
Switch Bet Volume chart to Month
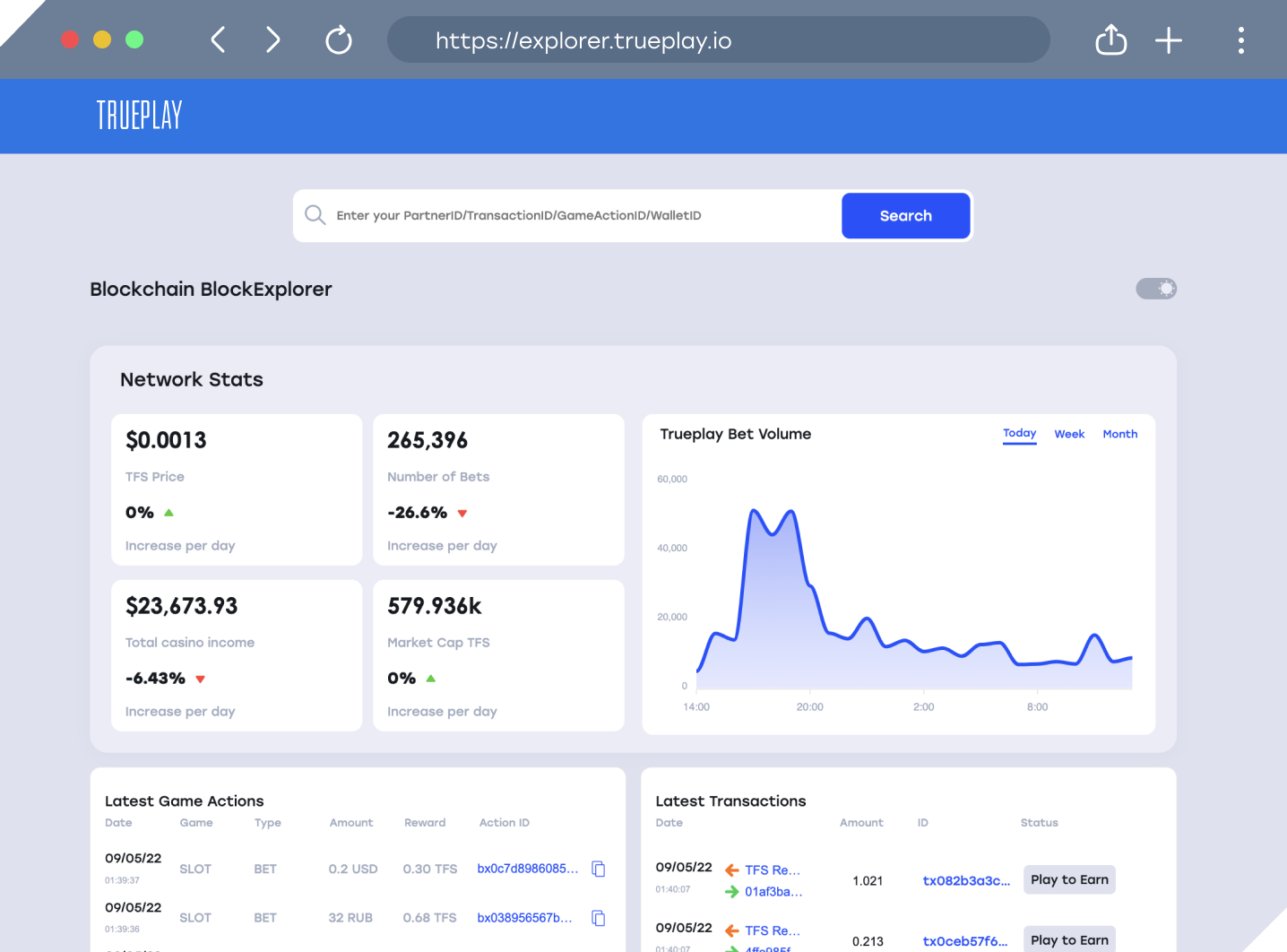1120,434
